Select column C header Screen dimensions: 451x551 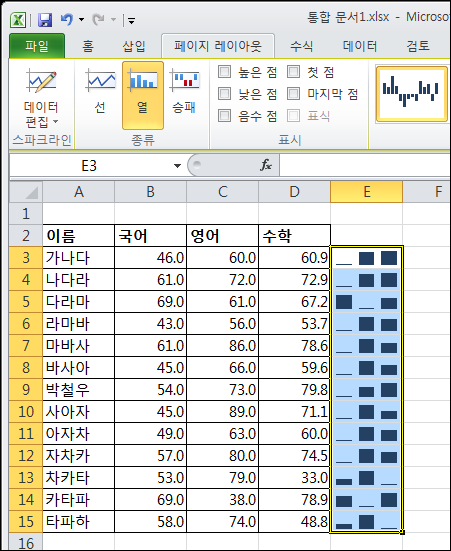pos(223,192)
